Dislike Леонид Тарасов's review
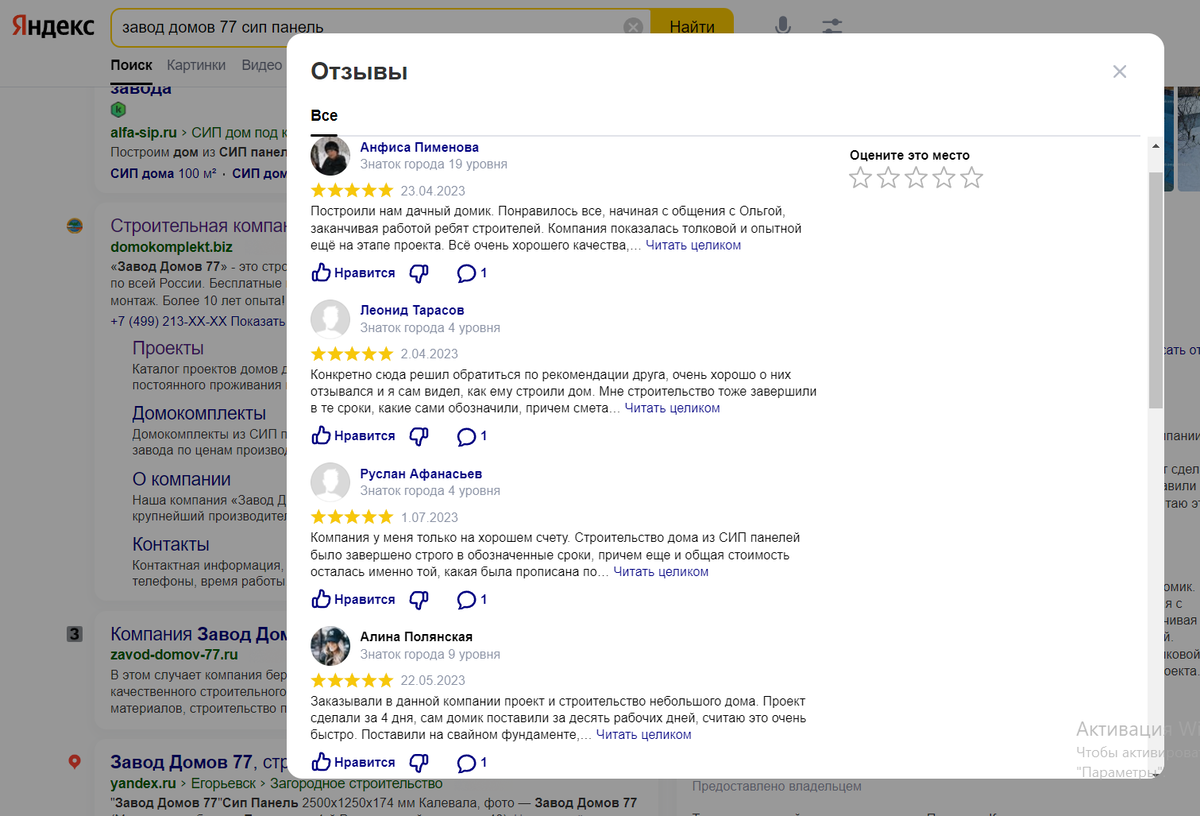 420,436
